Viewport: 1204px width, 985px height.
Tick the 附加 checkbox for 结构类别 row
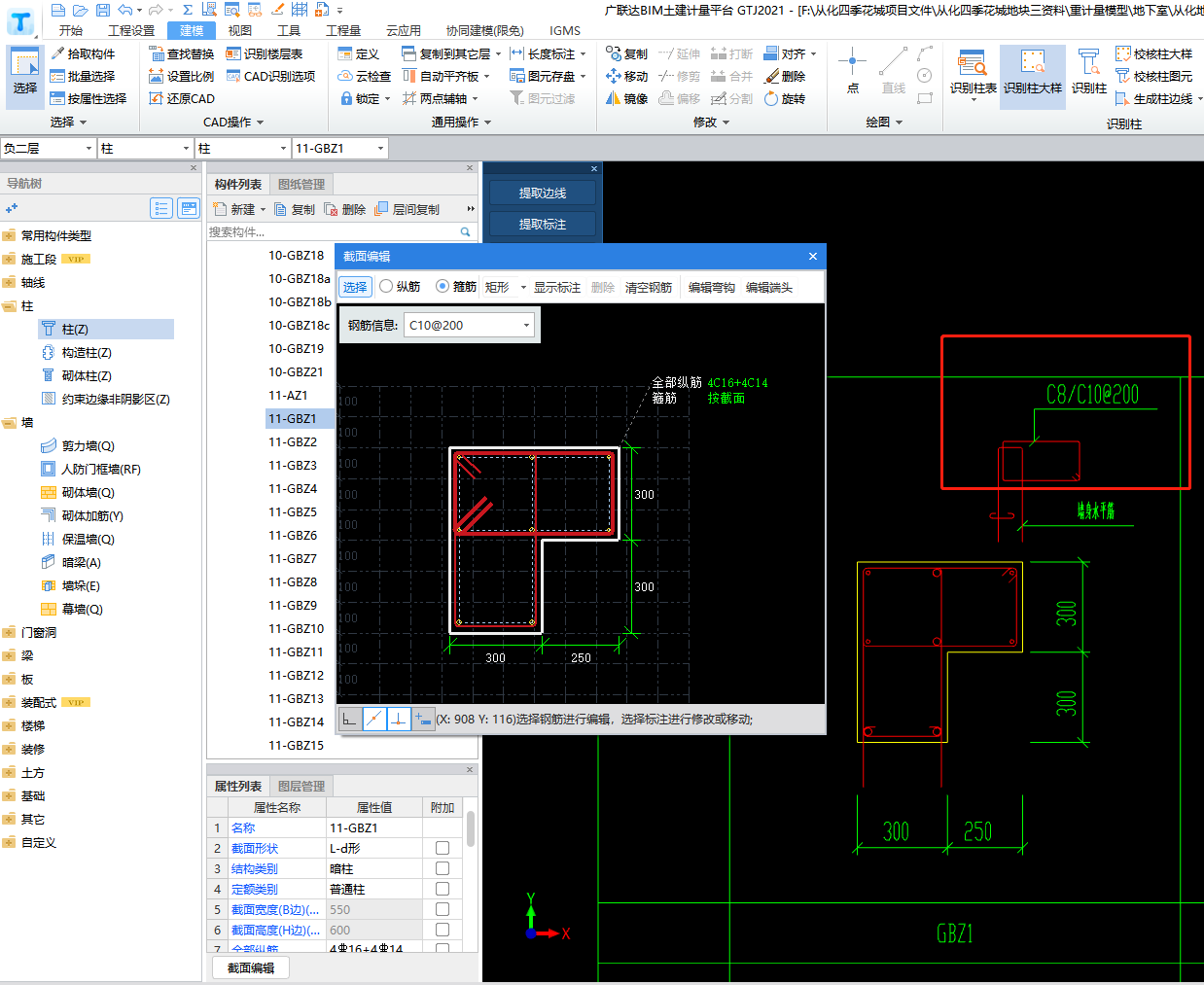443,868
